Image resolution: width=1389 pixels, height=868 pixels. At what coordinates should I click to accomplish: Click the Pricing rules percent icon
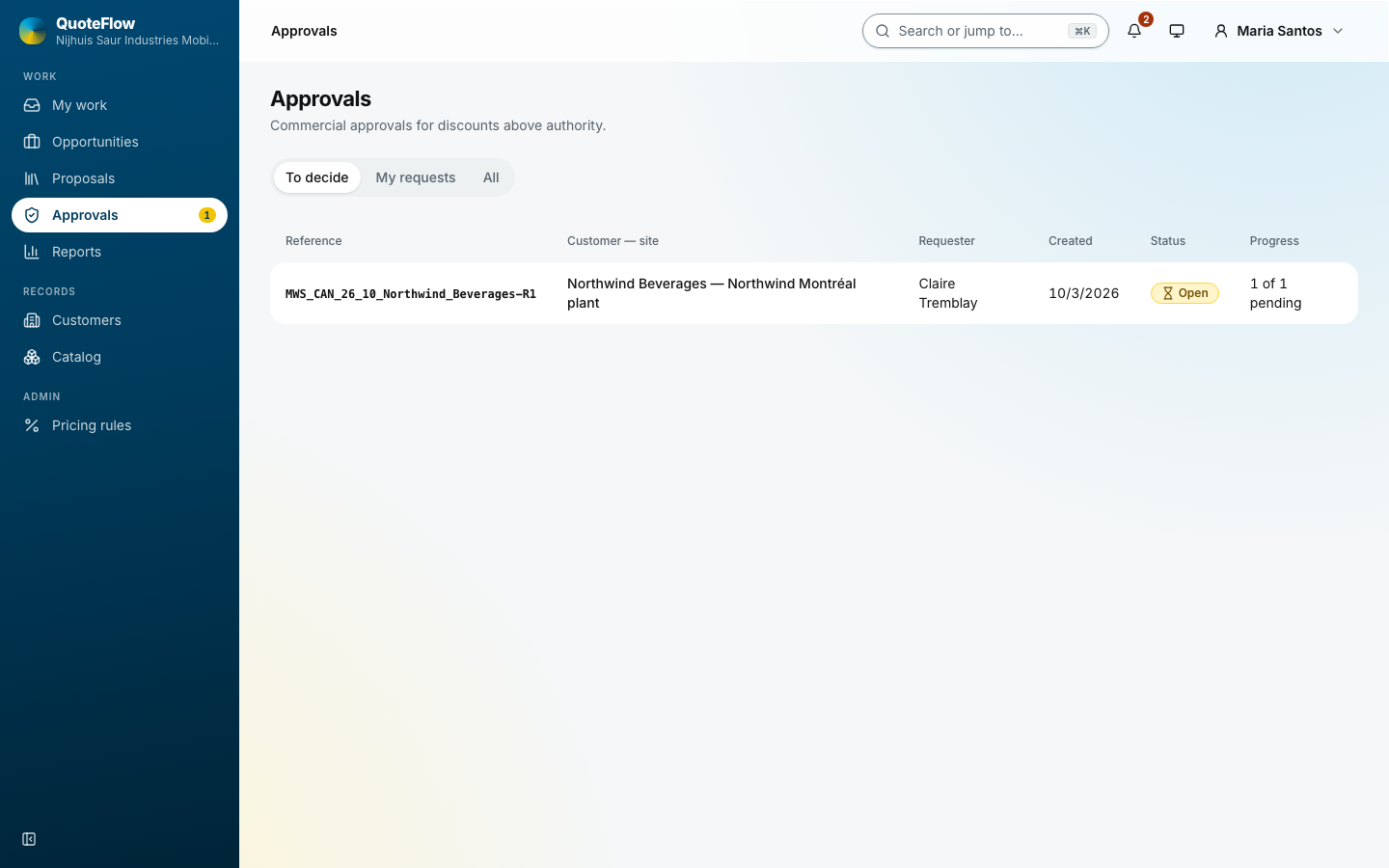point(32,425)
